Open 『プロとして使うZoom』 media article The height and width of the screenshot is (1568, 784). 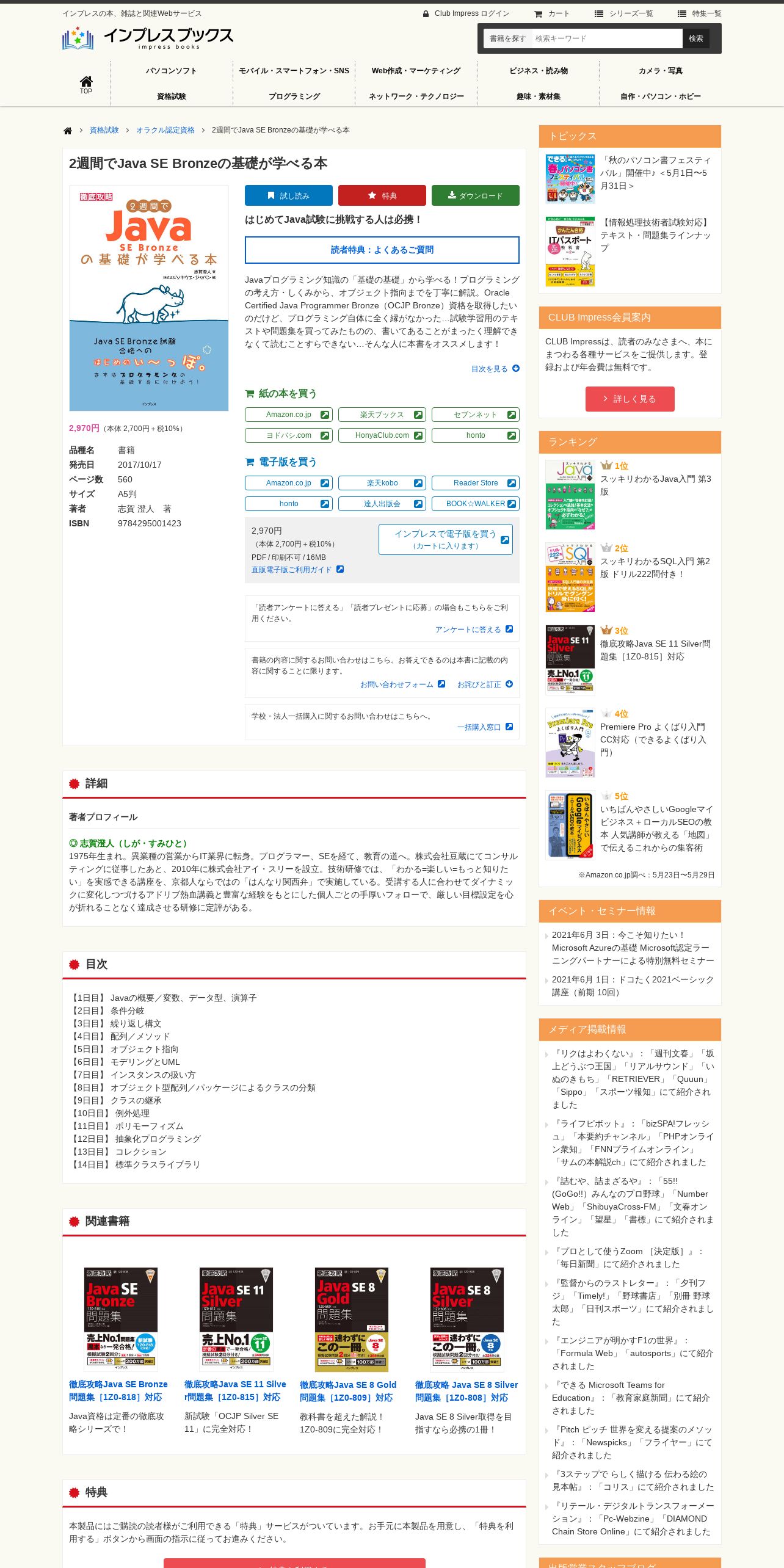633,1258
